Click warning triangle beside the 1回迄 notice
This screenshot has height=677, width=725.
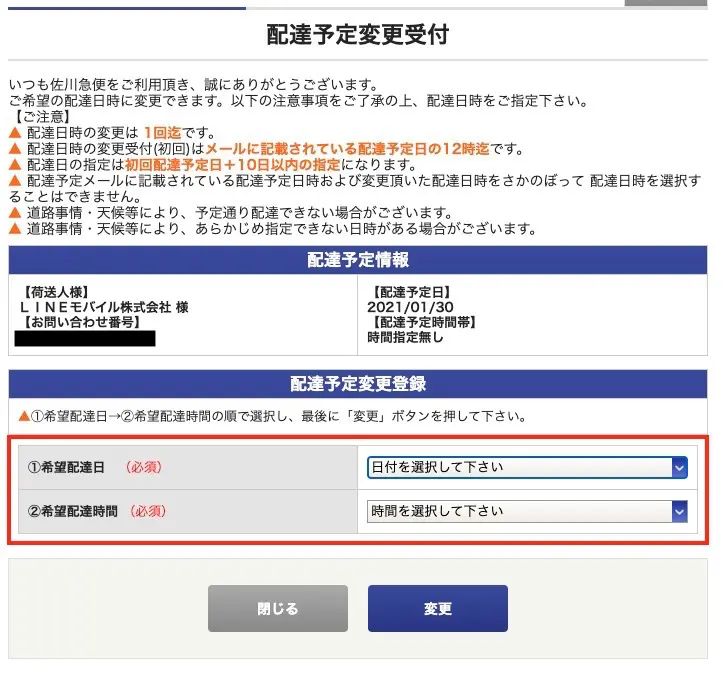[14, 133]
